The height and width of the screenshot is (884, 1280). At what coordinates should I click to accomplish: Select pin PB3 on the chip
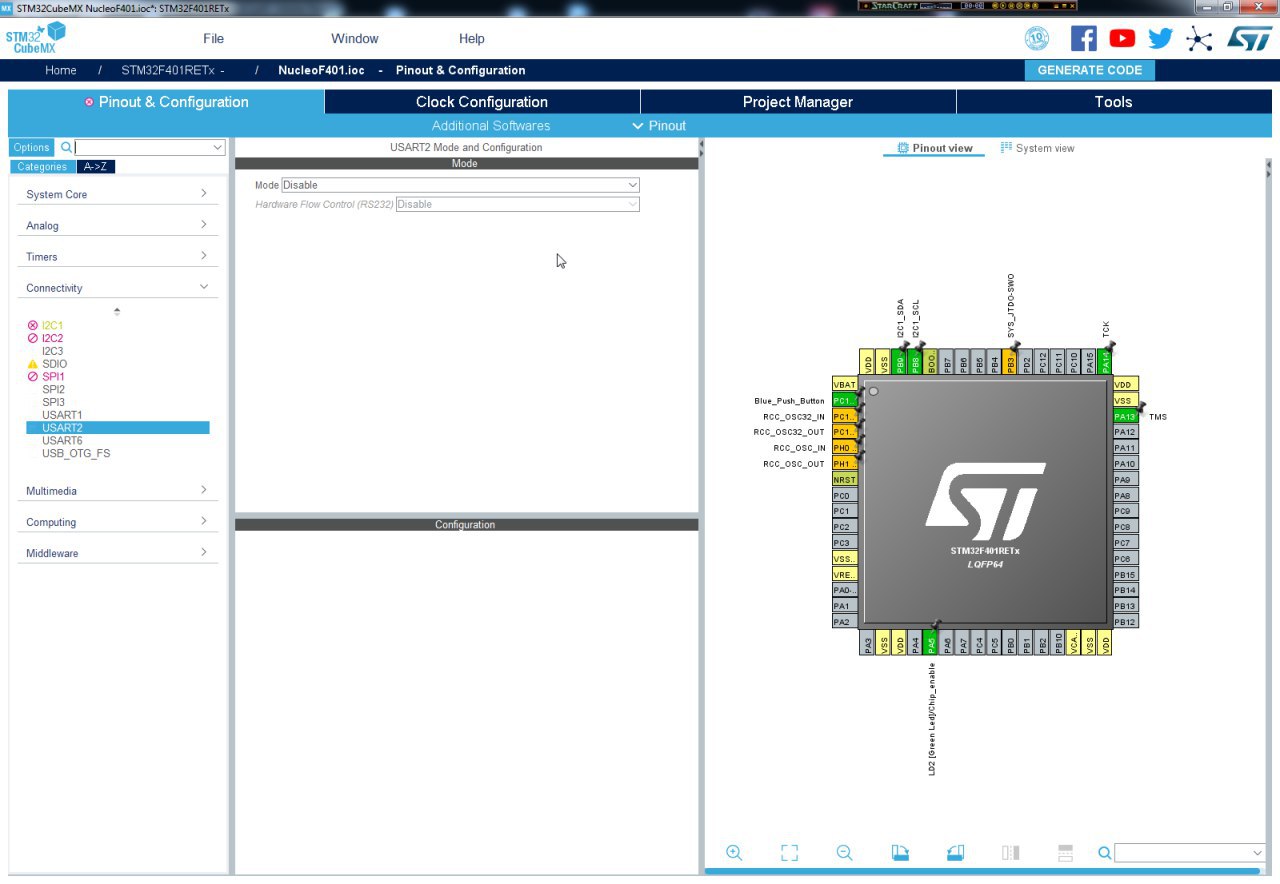click(x=1011, y=362)
